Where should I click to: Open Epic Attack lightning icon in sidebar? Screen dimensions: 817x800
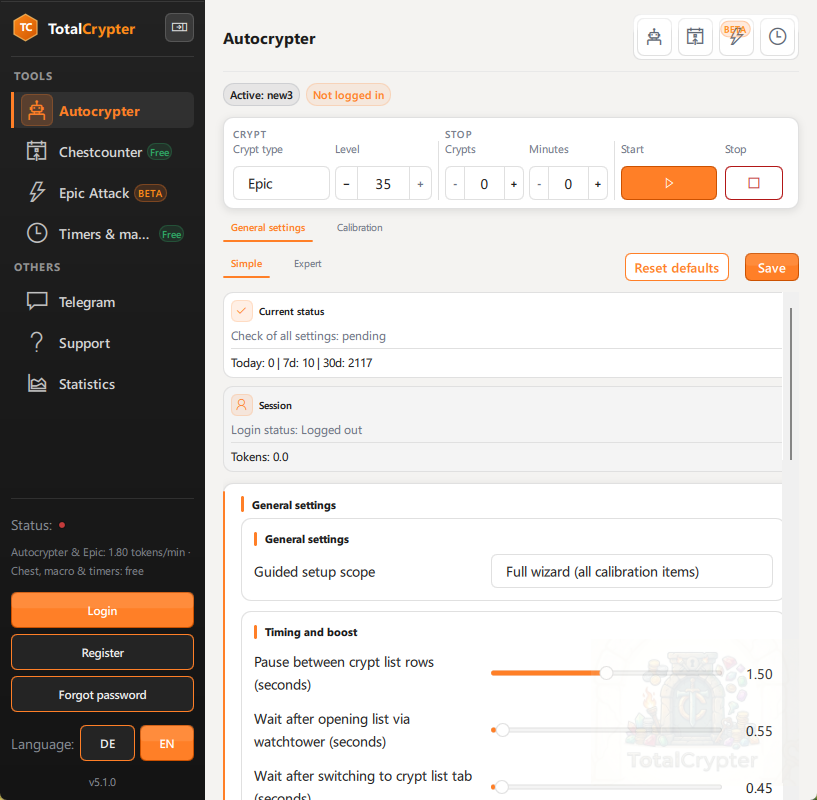(x=36, y=192)
